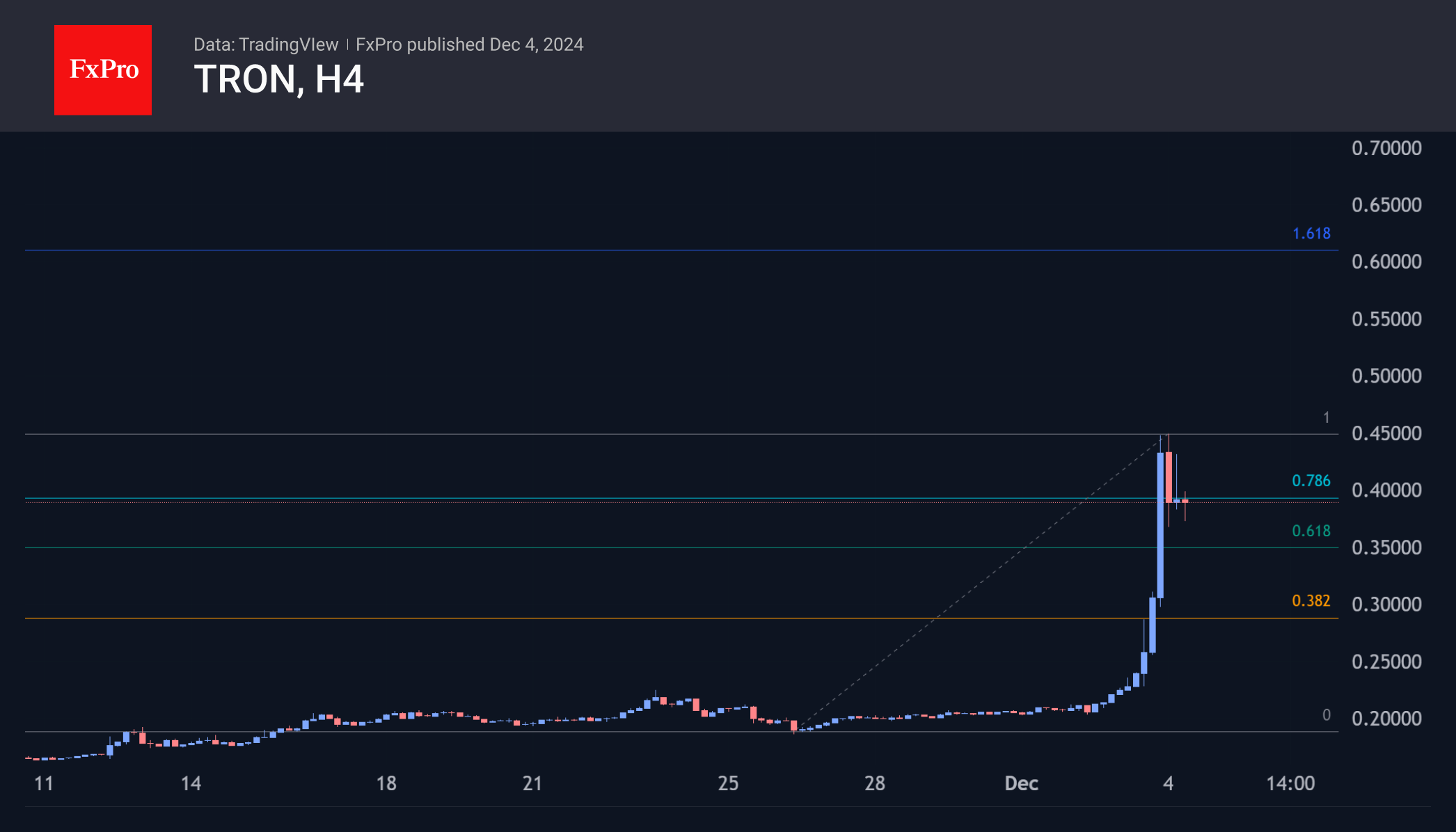Click the 0.70000 price axis label
The height and width of the screenshot is (832, 1456).
1386,148
